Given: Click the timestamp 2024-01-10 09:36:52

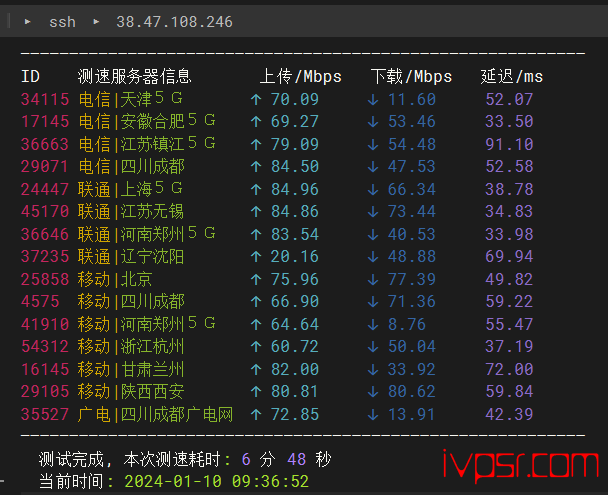Looking at the screenshot, I should (x=215, y=481).
